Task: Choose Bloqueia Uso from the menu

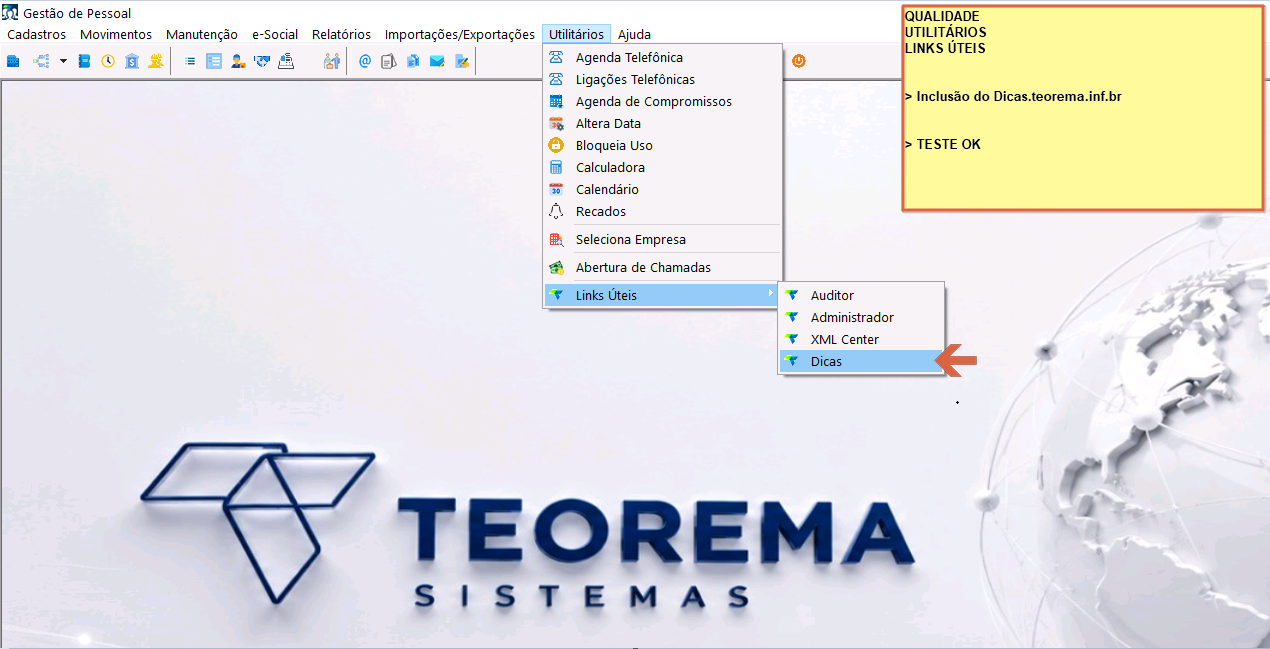Action: (662, 145)
